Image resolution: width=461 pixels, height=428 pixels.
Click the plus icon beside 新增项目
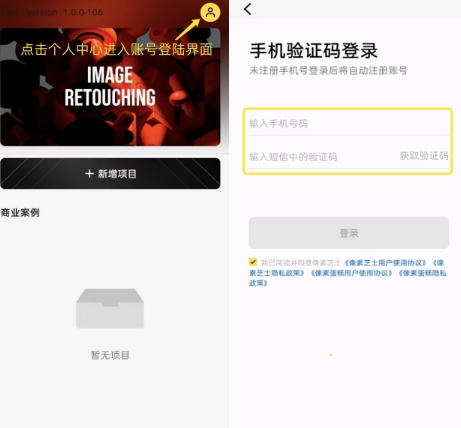pyautogui.click(x=89, y=174)
